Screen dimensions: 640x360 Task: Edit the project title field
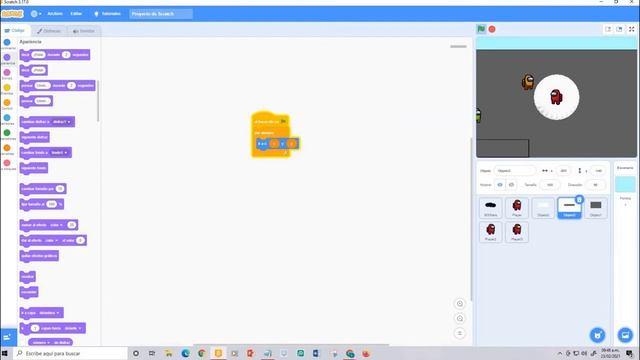[x=161, y=13]
